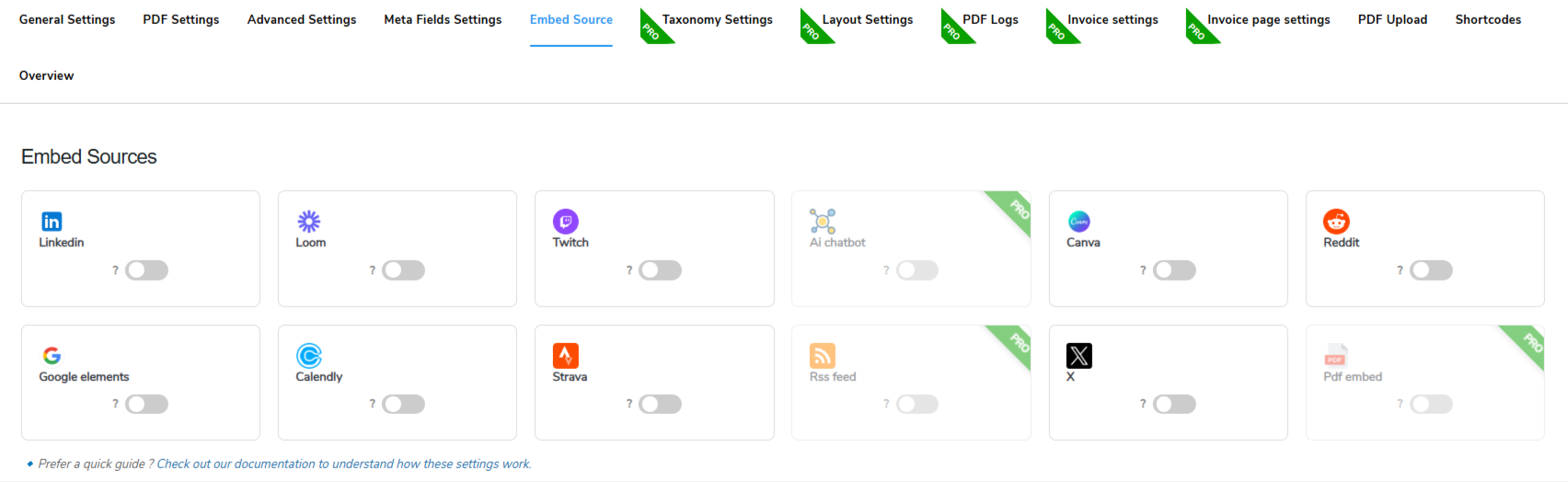Click the help question mark for Ai chatbot
Image resolution: width=1568 pixels, height=482 pixels.
(886, 270)
